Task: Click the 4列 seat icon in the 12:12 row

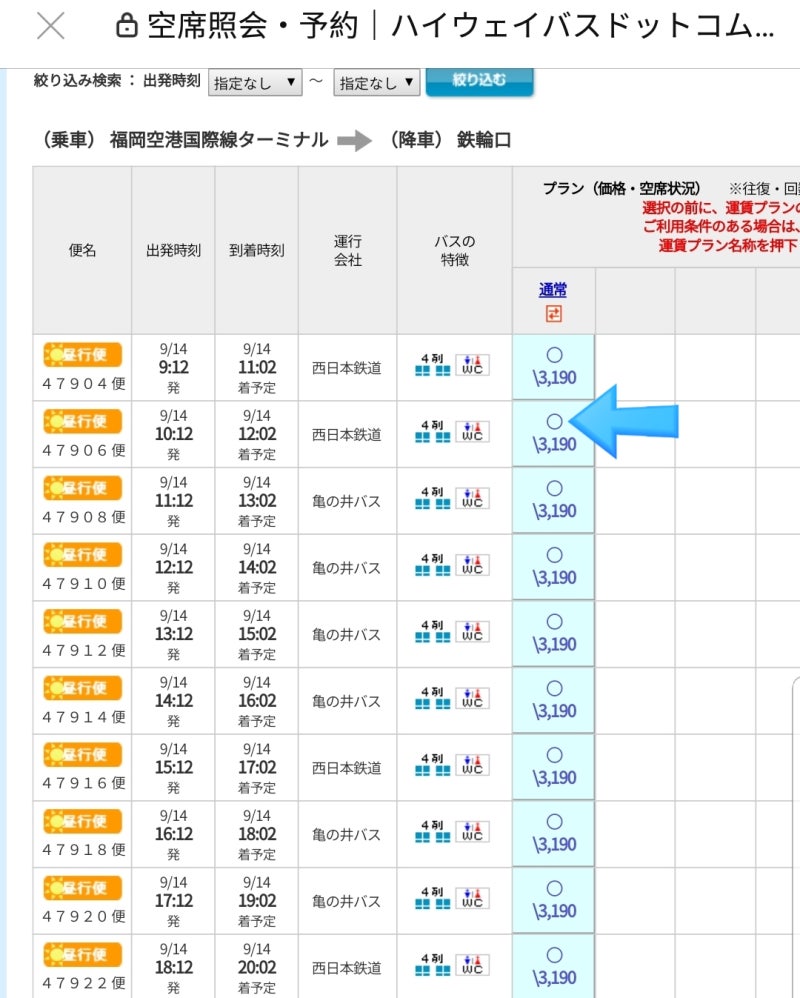Action: click(x=433, y=565)
